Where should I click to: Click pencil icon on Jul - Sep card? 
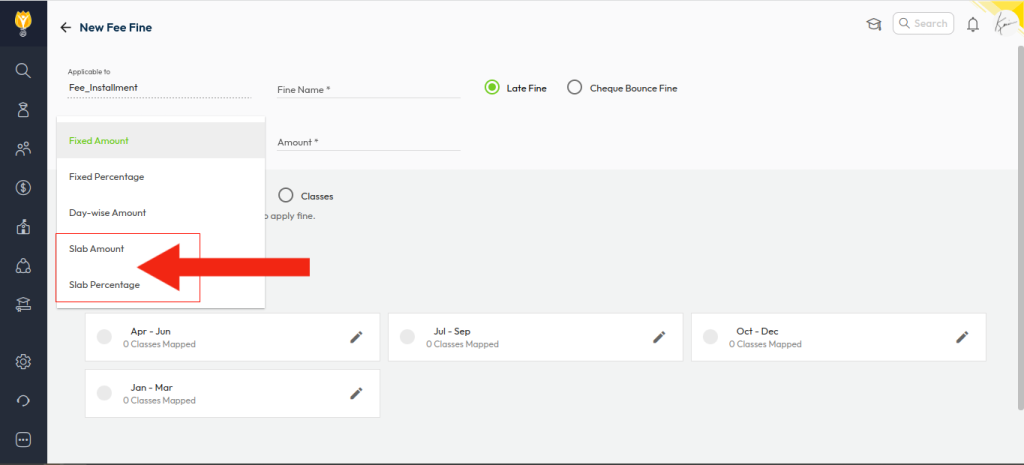coord(659,337)
